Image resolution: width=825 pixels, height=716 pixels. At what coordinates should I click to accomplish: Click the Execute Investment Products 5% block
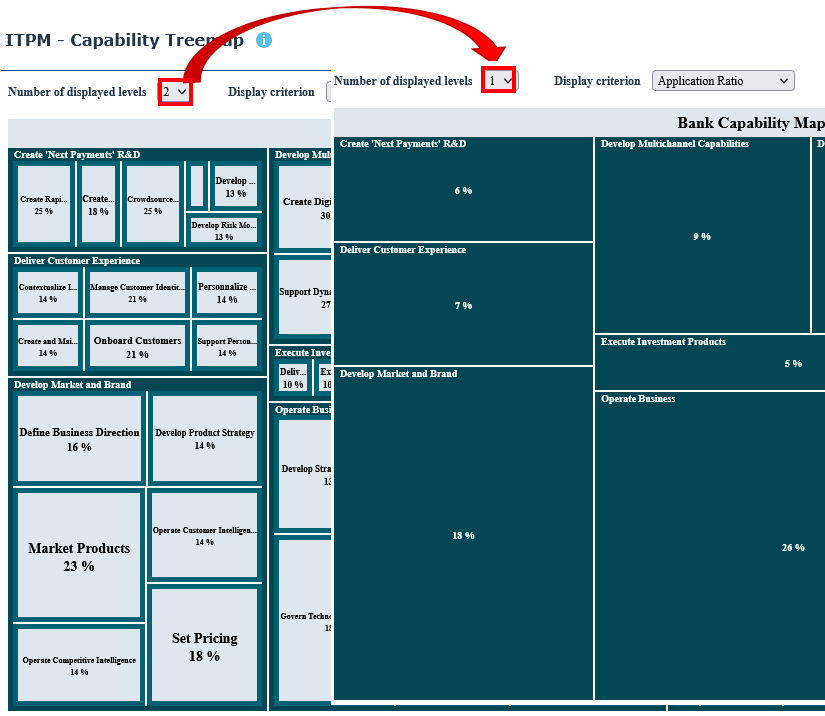tap(710, 363)
